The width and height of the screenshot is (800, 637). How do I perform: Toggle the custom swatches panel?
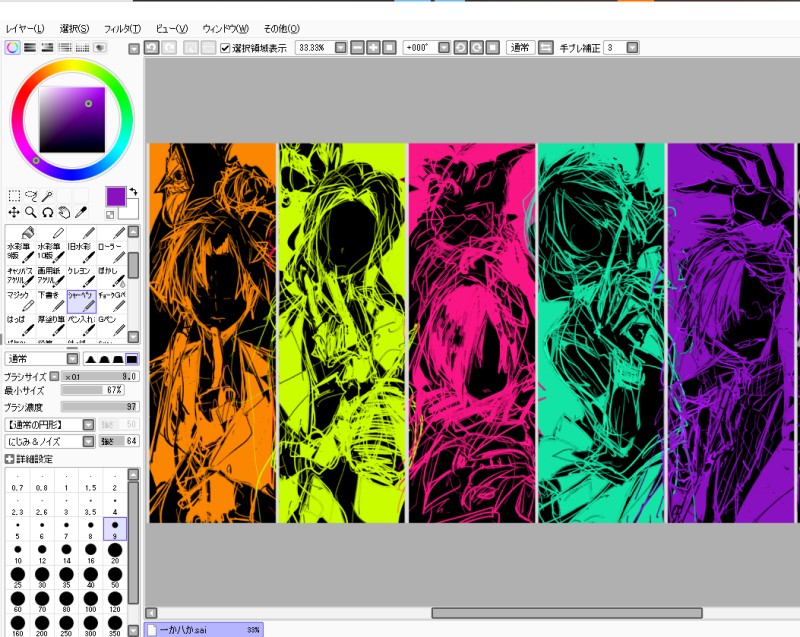(82, 47)
